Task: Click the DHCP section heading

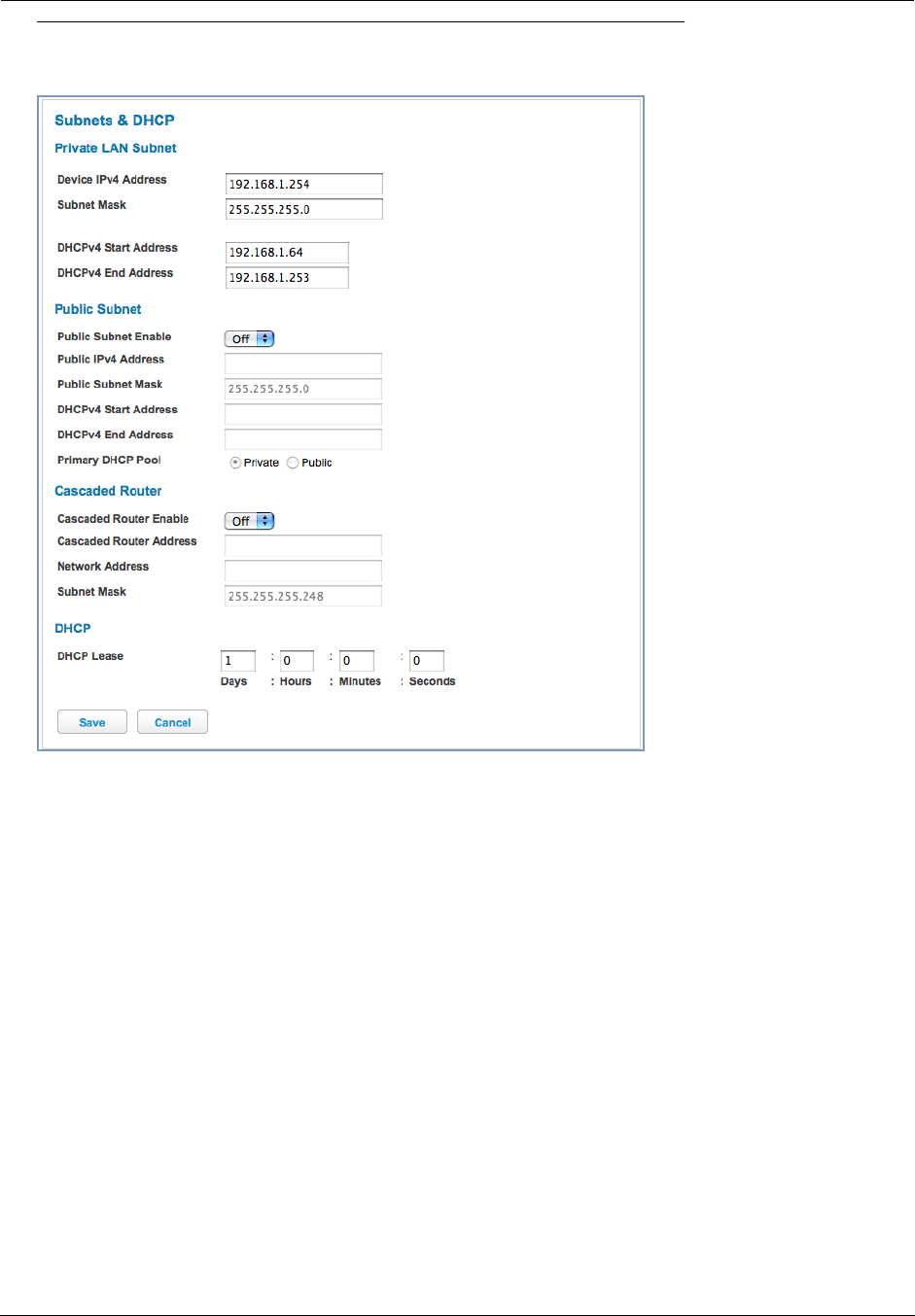Action: 73,628
